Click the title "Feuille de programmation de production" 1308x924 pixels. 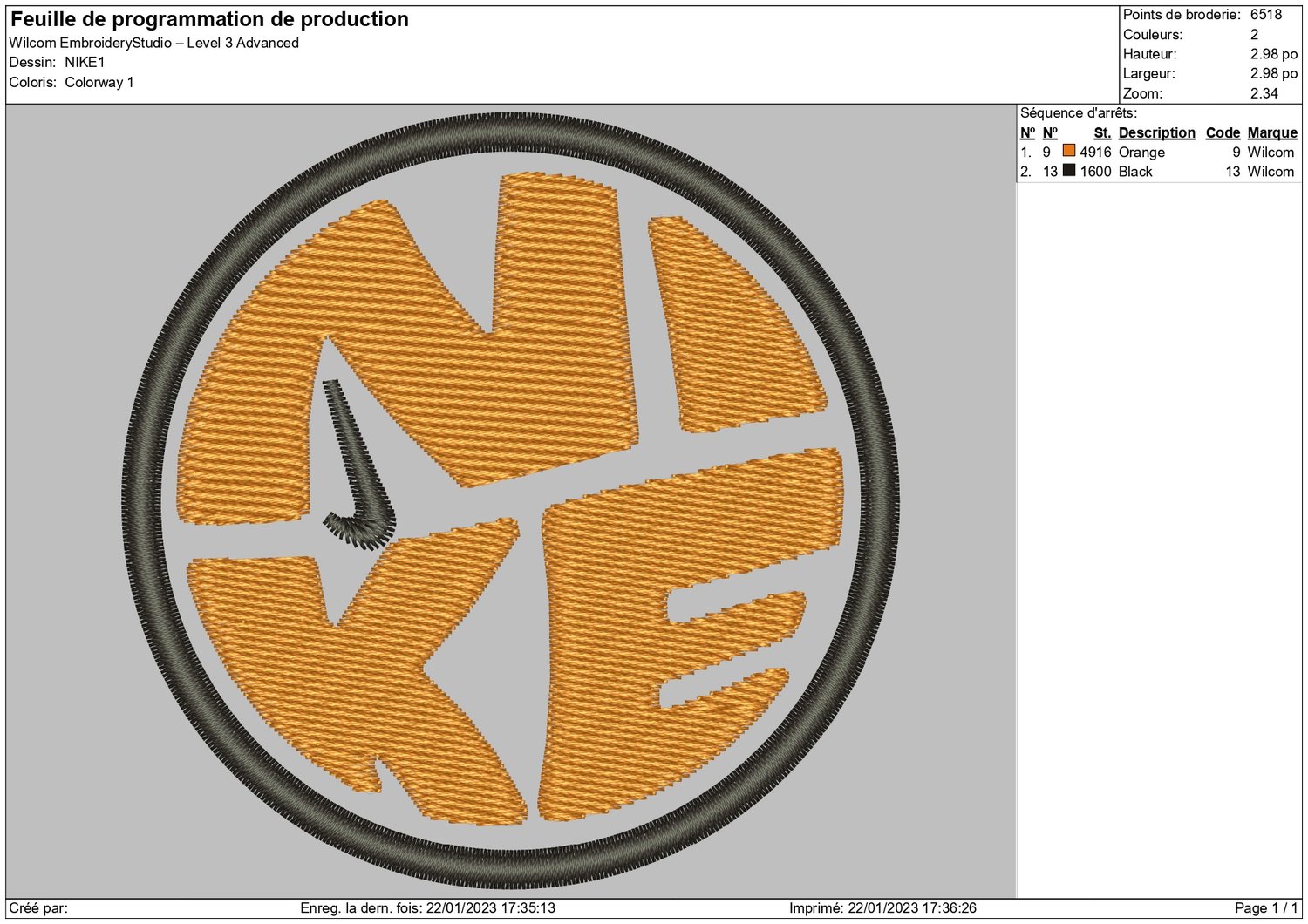coord(209,19)
